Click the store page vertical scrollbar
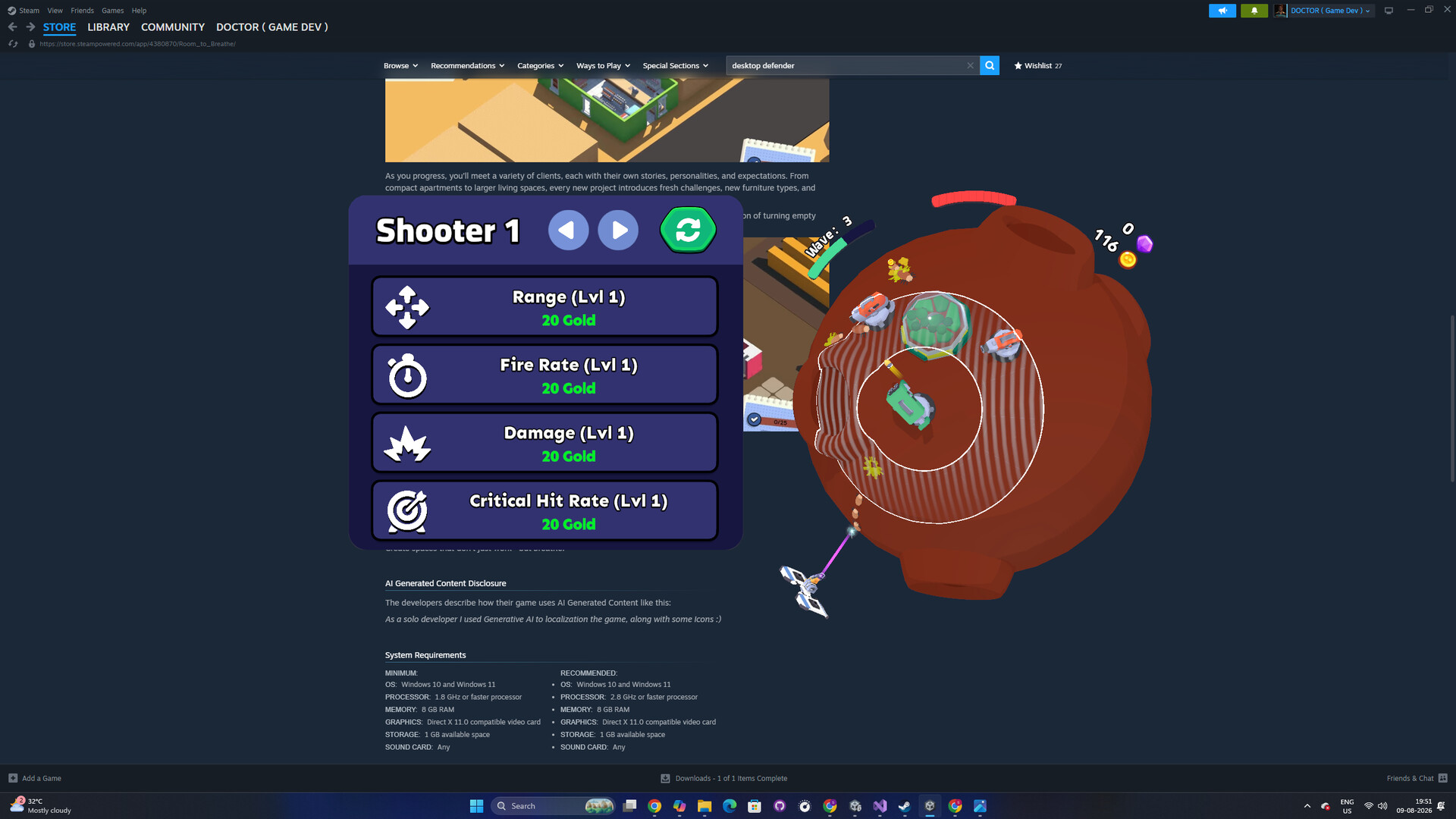Viewport: 1456px width, 819px height. 1452,398
